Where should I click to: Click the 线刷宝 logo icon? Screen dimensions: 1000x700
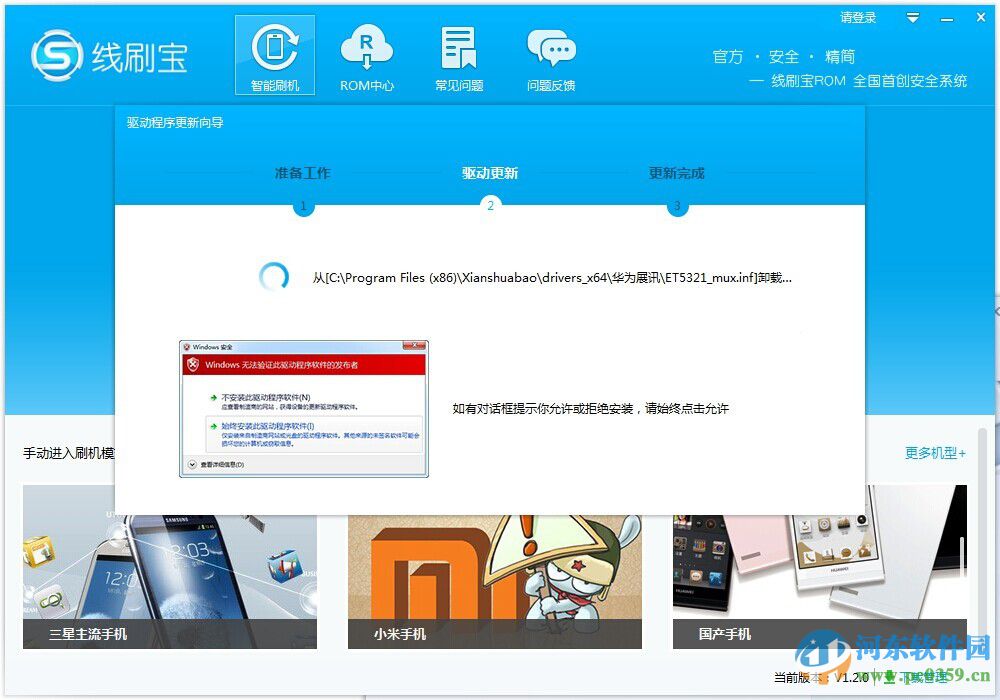[x=57, y=54]
